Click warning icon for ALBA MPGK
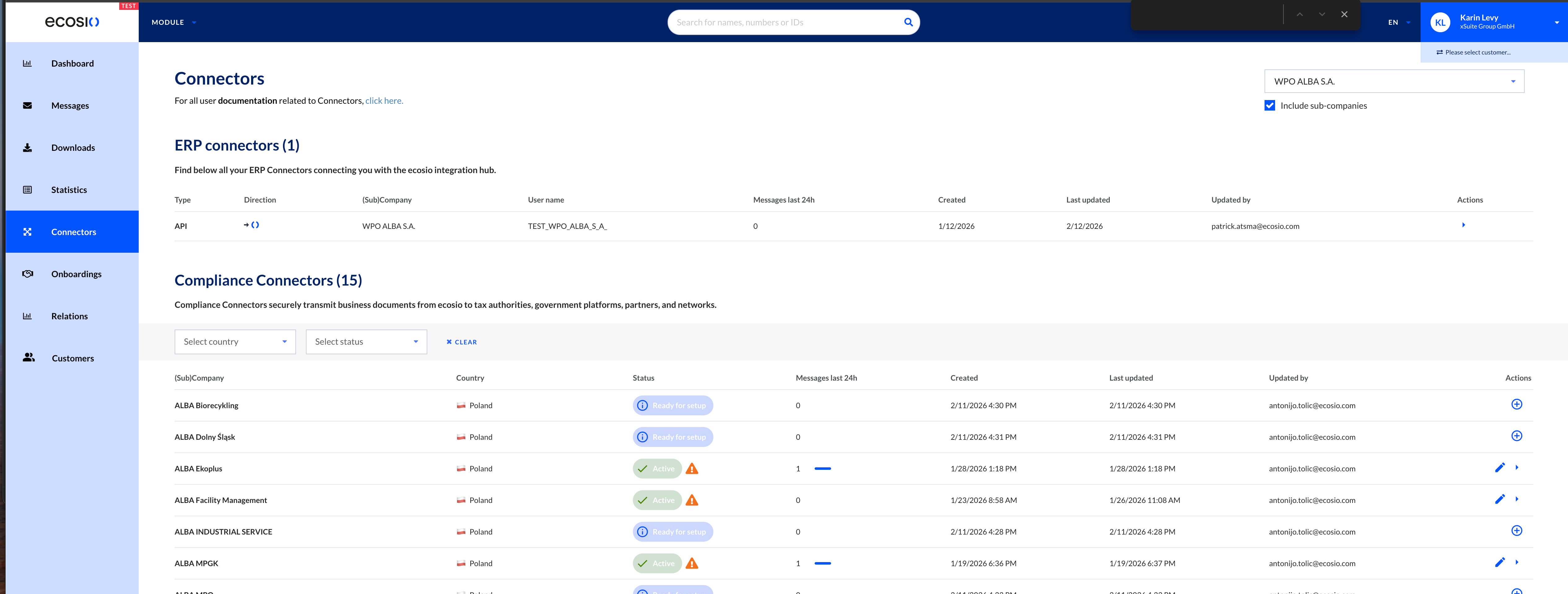Screen dimensions: 1568x594 pos(692,564)
